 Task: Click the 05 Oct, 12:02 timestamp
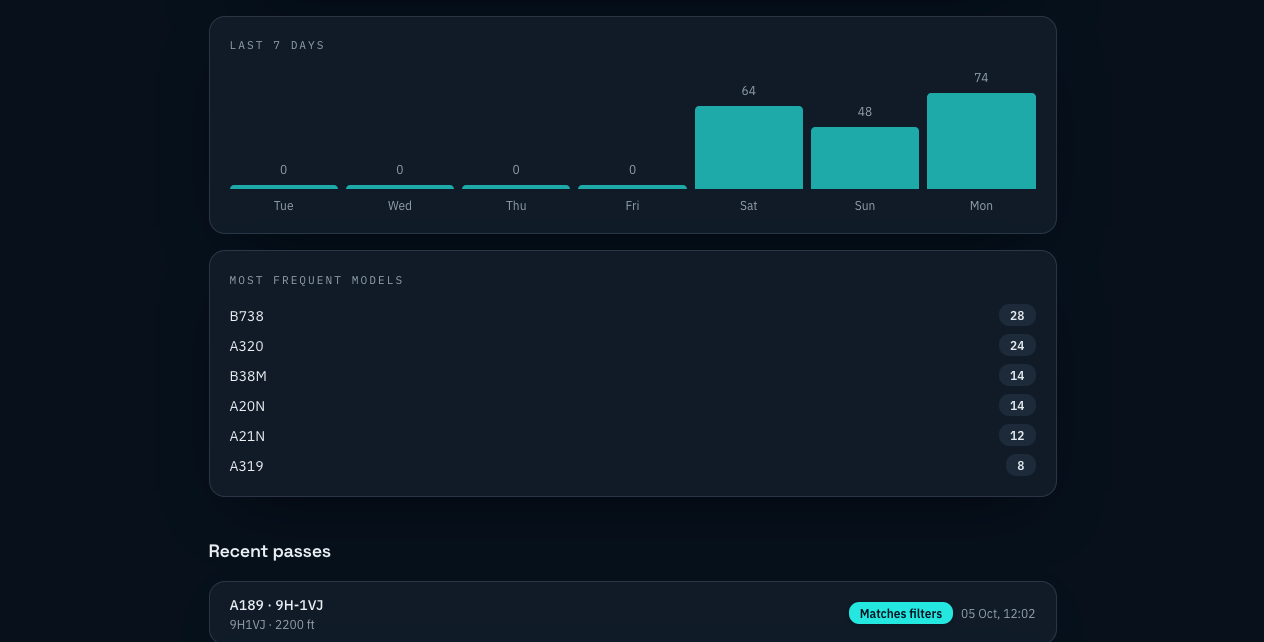[x=998, y=614]
